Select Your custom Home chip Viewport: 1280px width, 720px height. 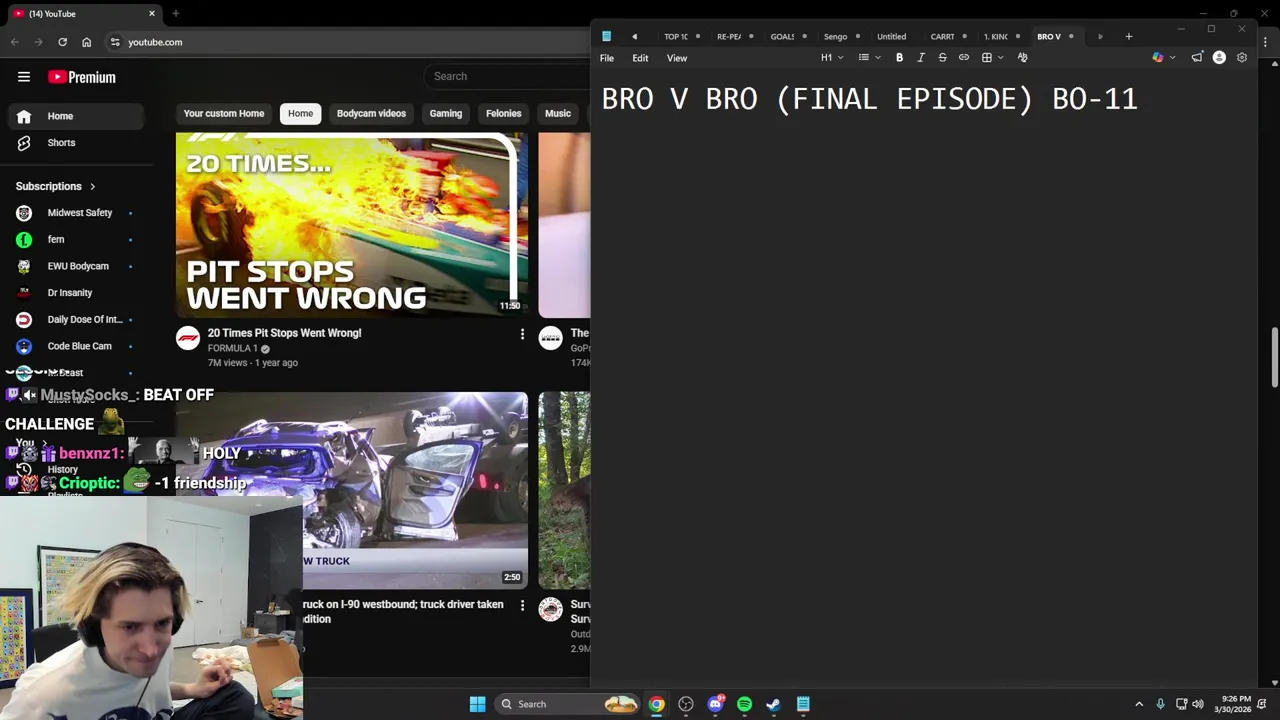(224, 114)
